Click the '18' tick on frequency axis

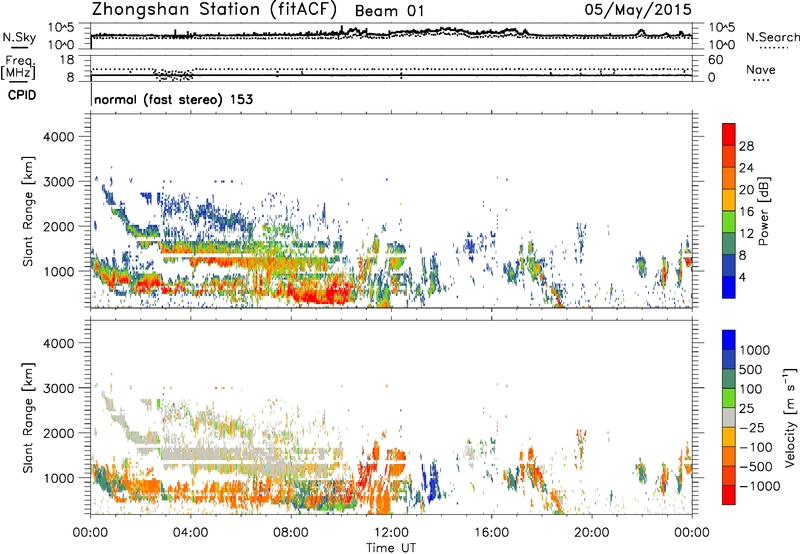66,60
